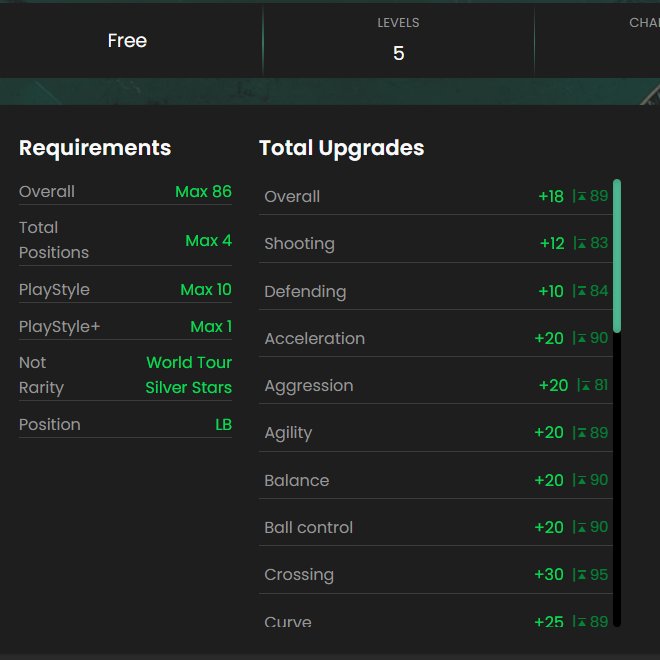Click the max-cap icon in the Curve row
This screenshot has height=660, width=660.
pyautogui.click(x=582, y=622)
